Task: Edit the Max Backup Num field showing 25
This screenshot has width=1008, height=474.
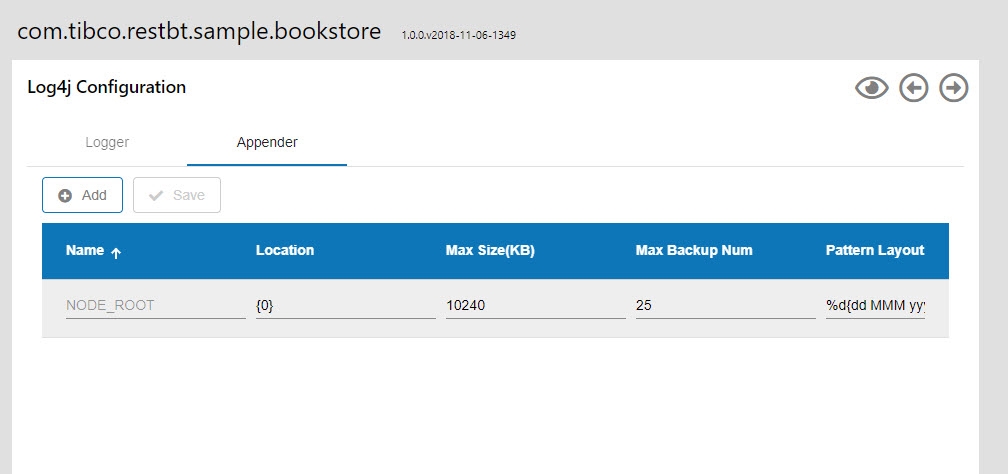Action: pyautogui.click(x=726, y=306)
